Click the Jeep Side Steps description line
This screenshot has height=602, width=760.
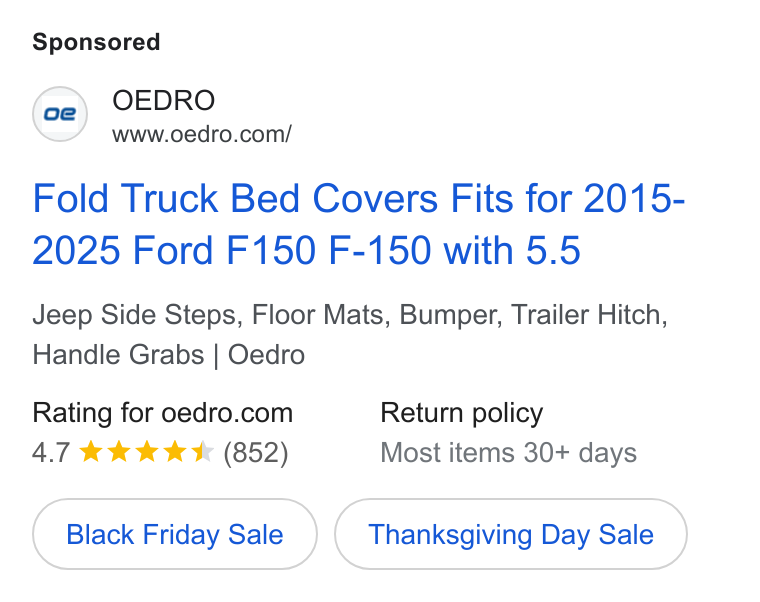click(x=350, y=315)
